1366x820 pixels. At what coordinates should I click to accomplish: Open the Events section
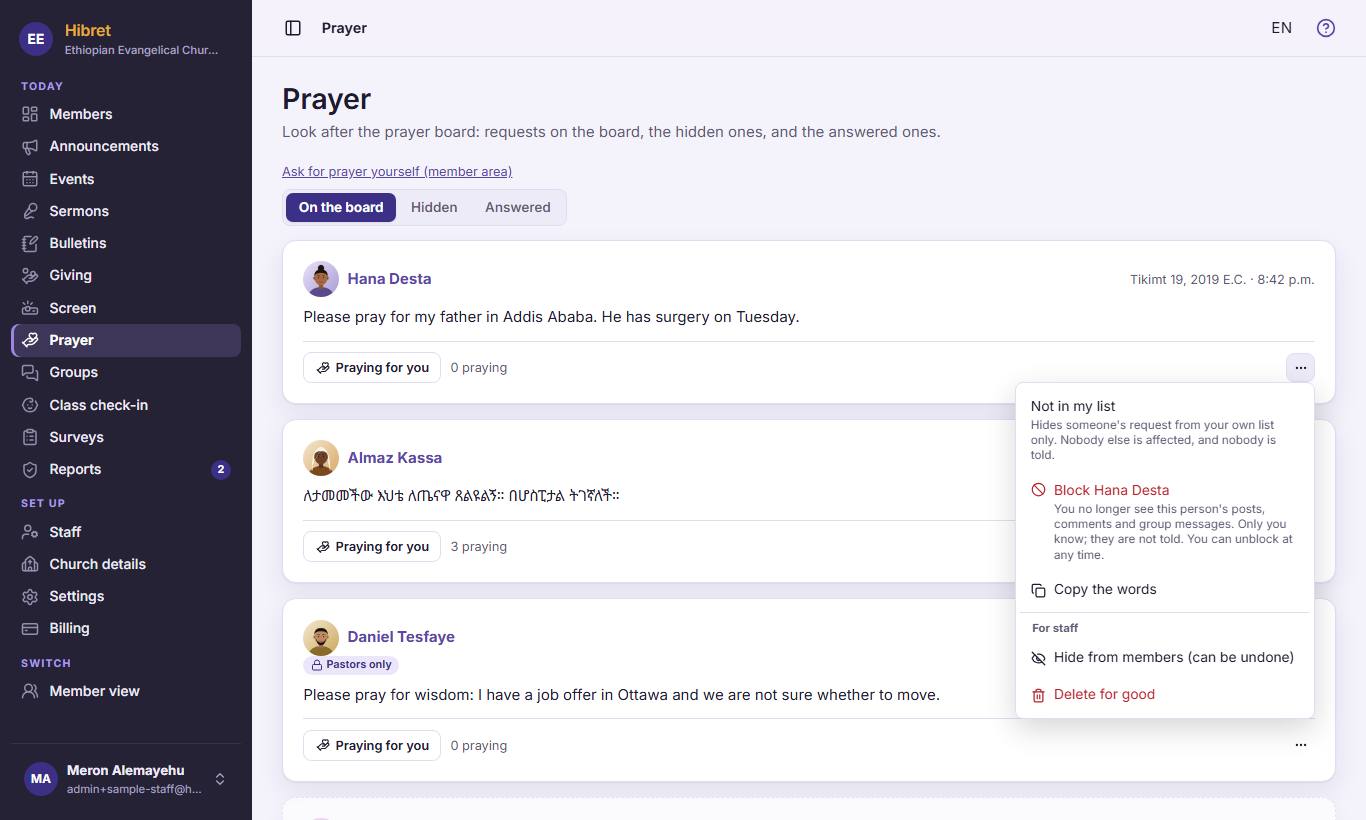126,179
